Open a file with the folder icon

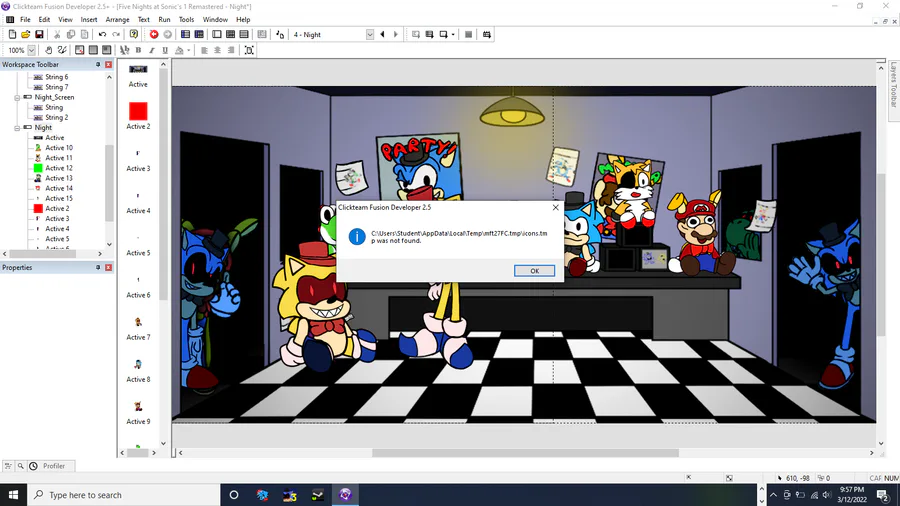26,34
